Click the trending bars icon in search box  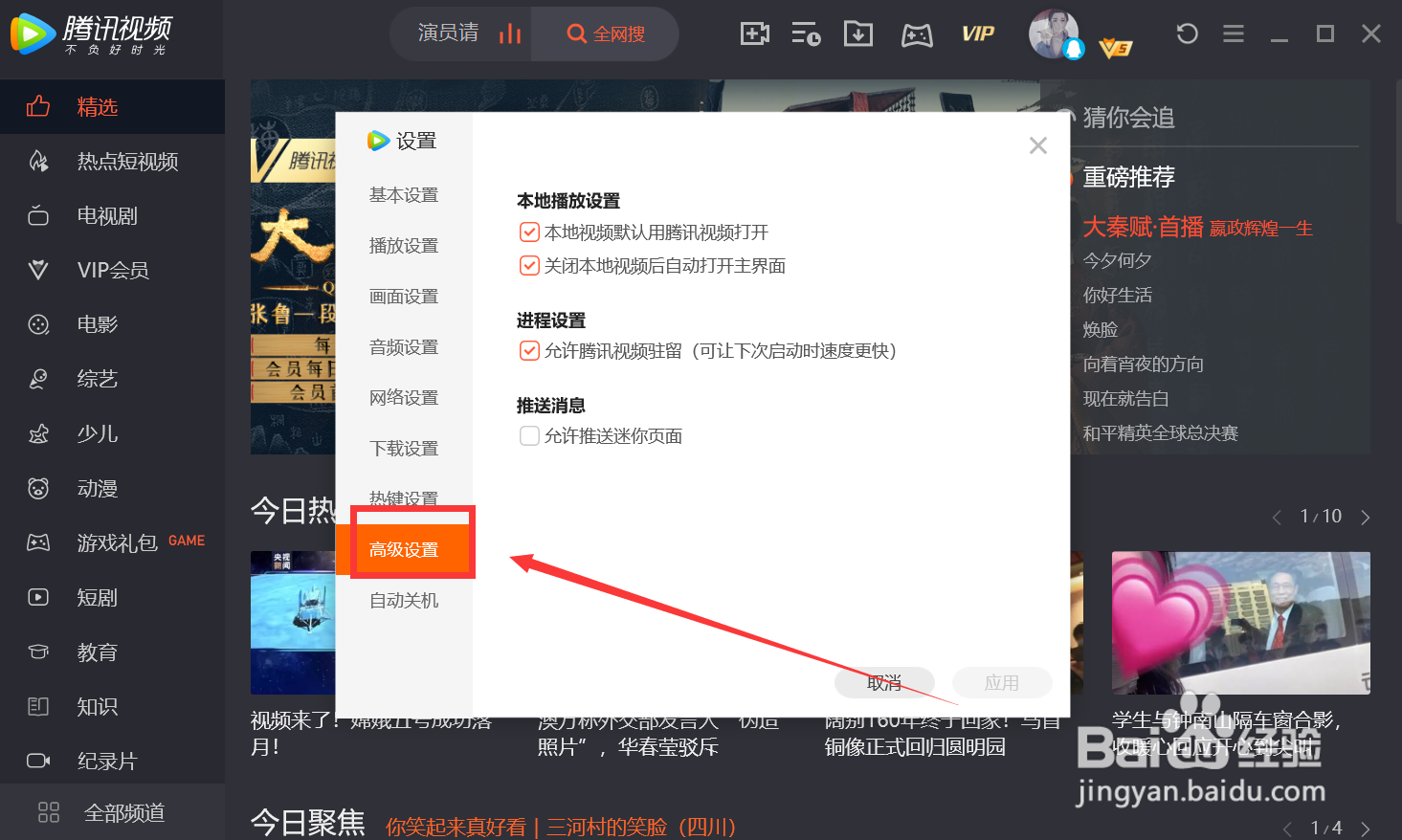510,33
